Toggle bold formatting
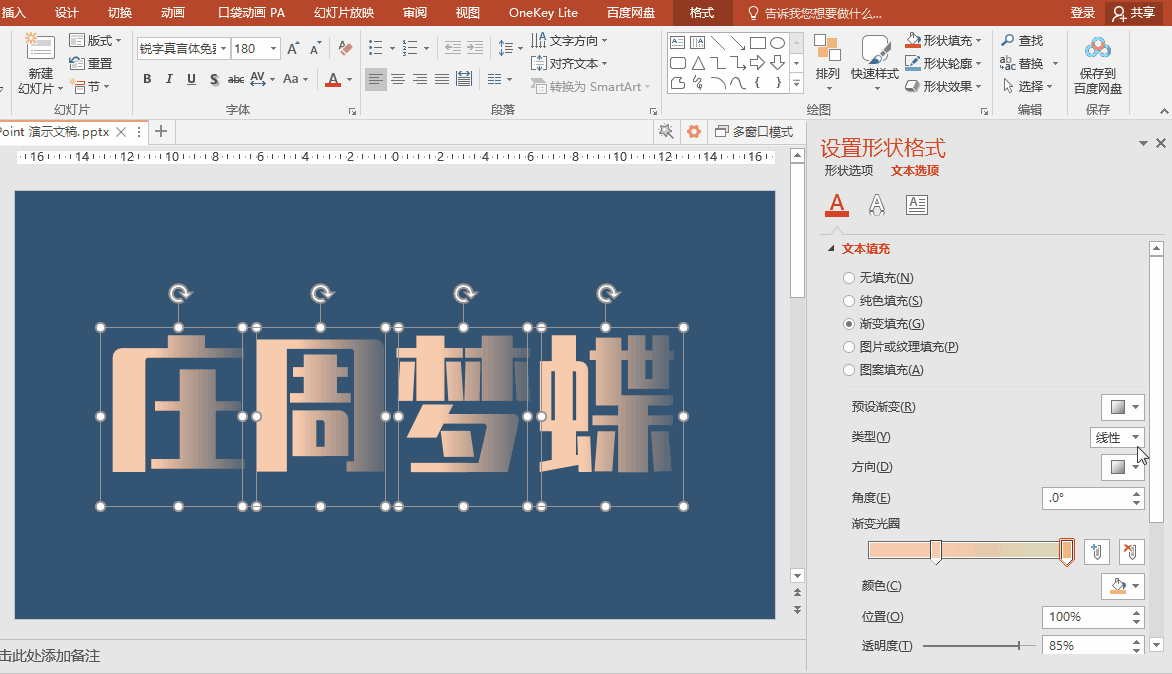The image size is (1172, 674). coord(148,79)
